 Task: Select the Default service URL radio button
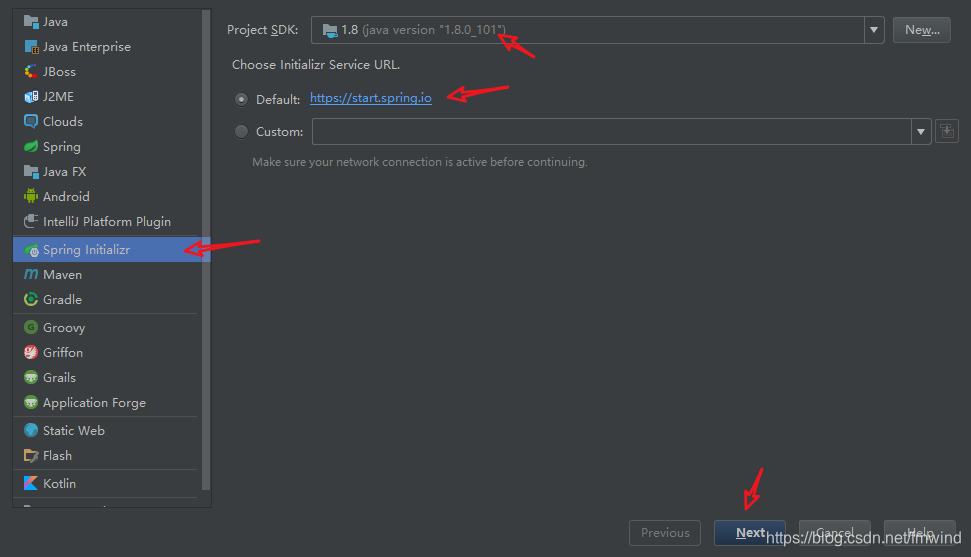pos(241,99)
